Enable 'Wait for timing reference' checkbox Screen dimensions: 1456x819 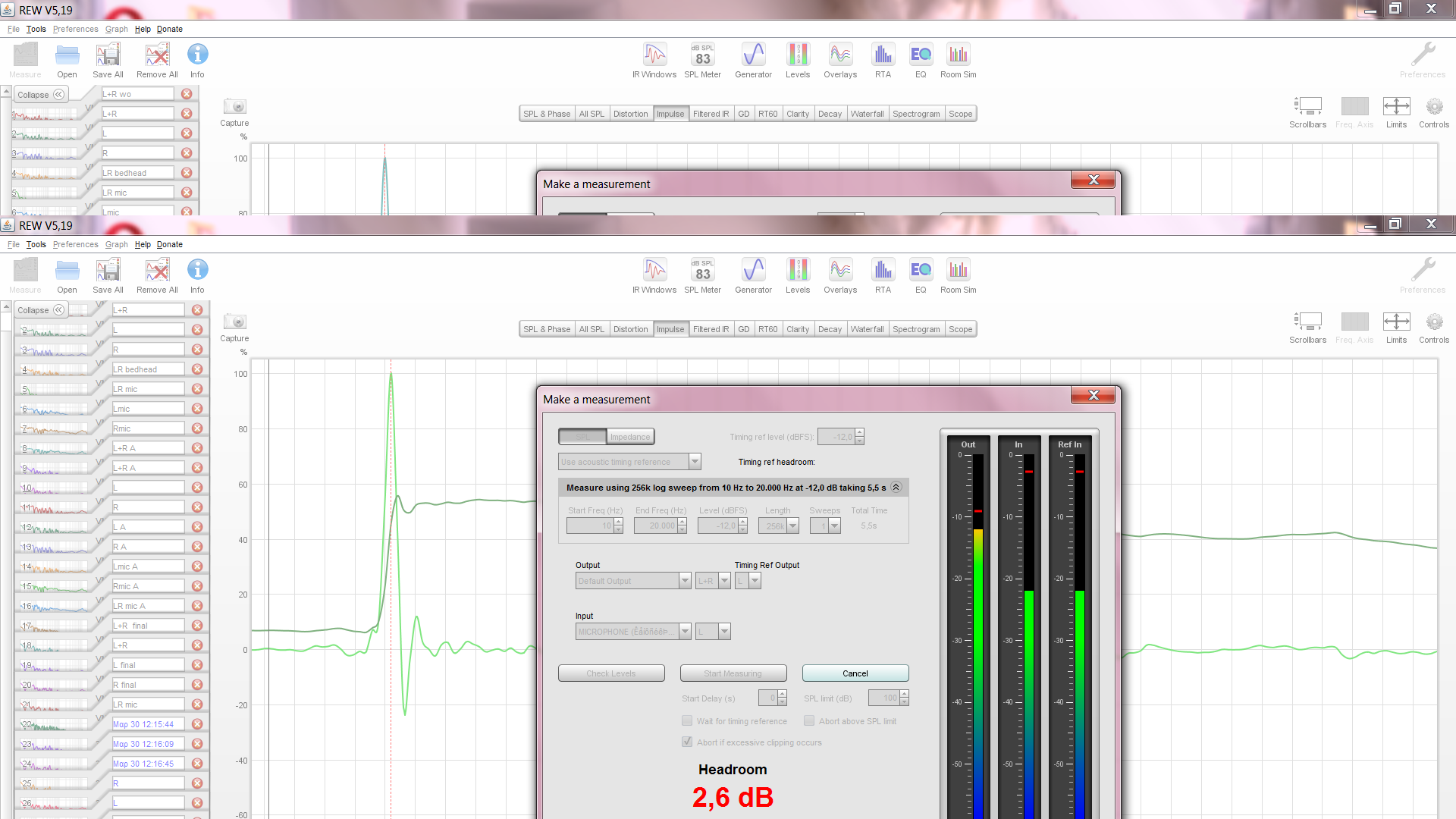click(687, 721)
